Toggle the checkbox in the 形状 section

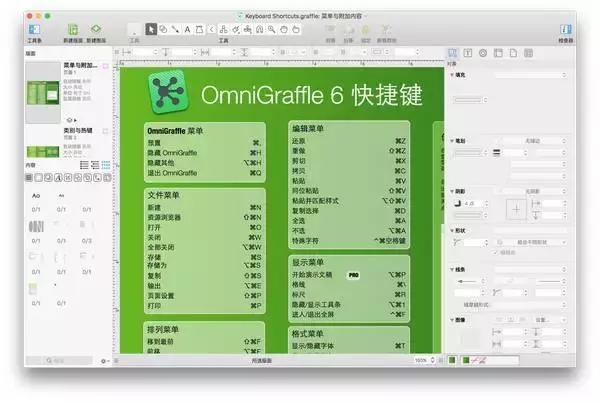pos(496,253)
